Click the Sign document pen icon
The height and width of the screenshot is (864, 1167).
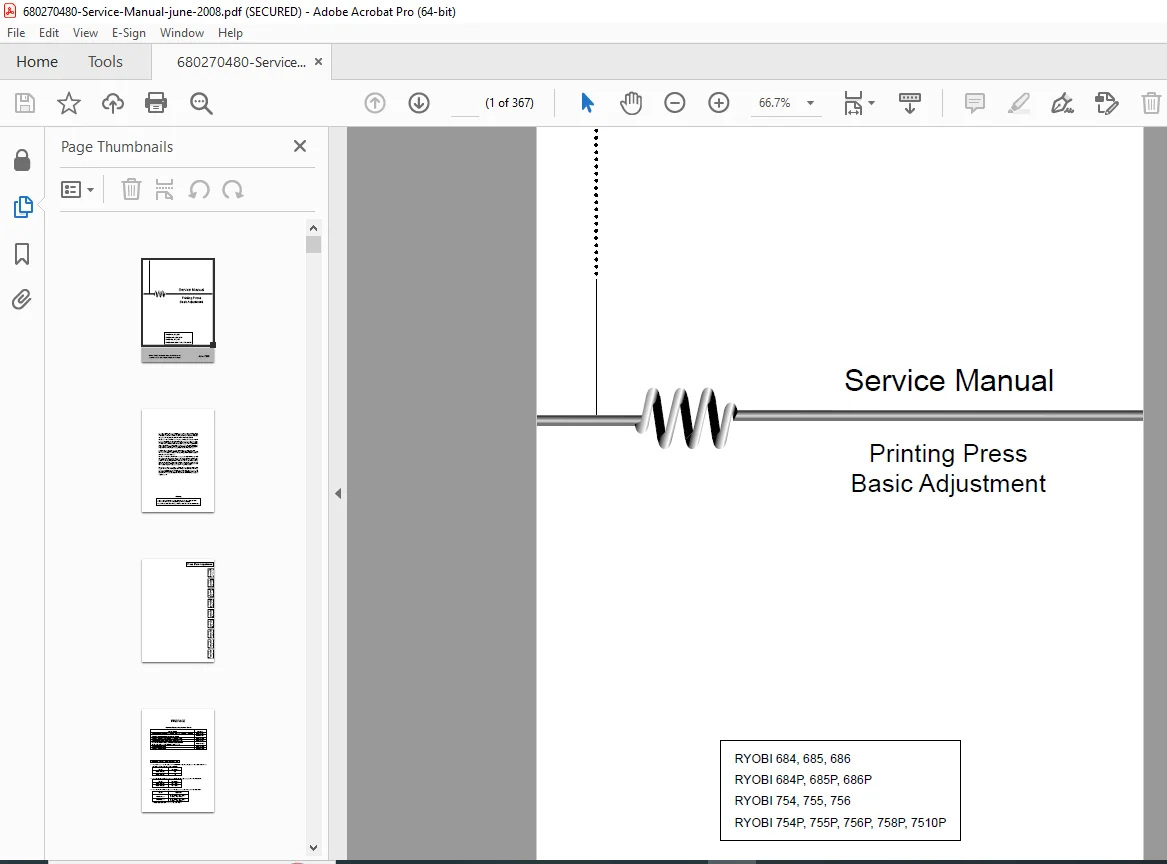tap(1062, 103)
